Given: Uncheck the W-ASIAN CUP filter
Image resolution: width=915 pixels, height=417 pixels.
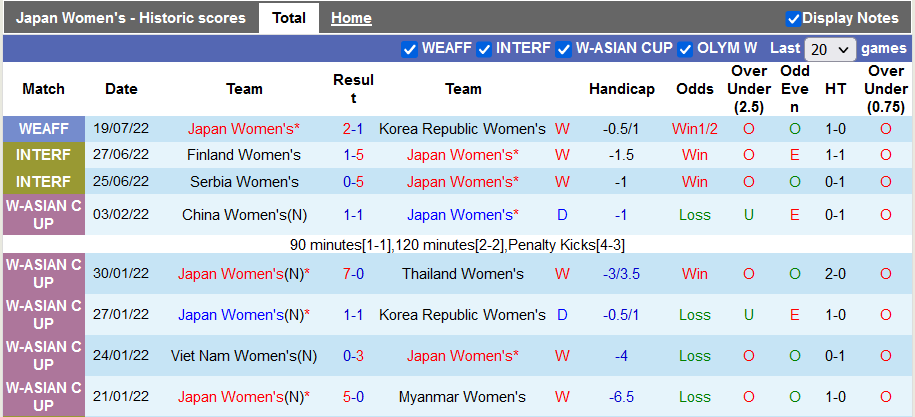Looking at the screenshot, I should [564, 49].
